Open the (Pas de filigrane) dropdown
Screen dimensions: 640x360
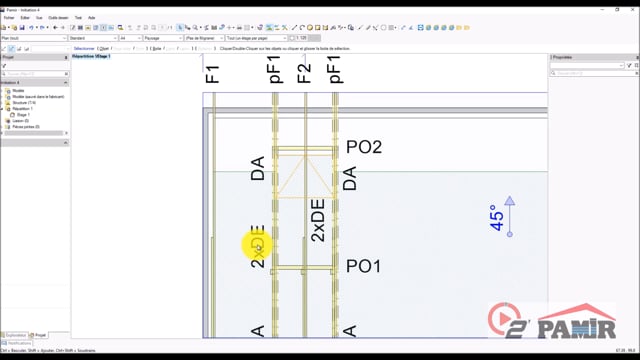point(204,38)
